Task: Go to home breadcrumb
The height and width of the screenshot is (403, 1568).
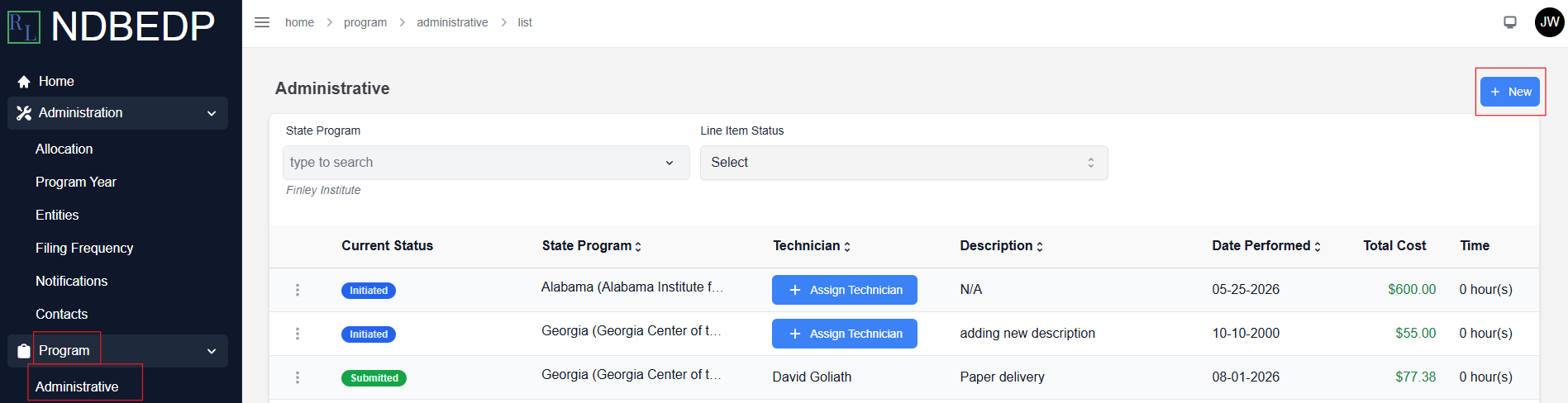Action: 299,22
